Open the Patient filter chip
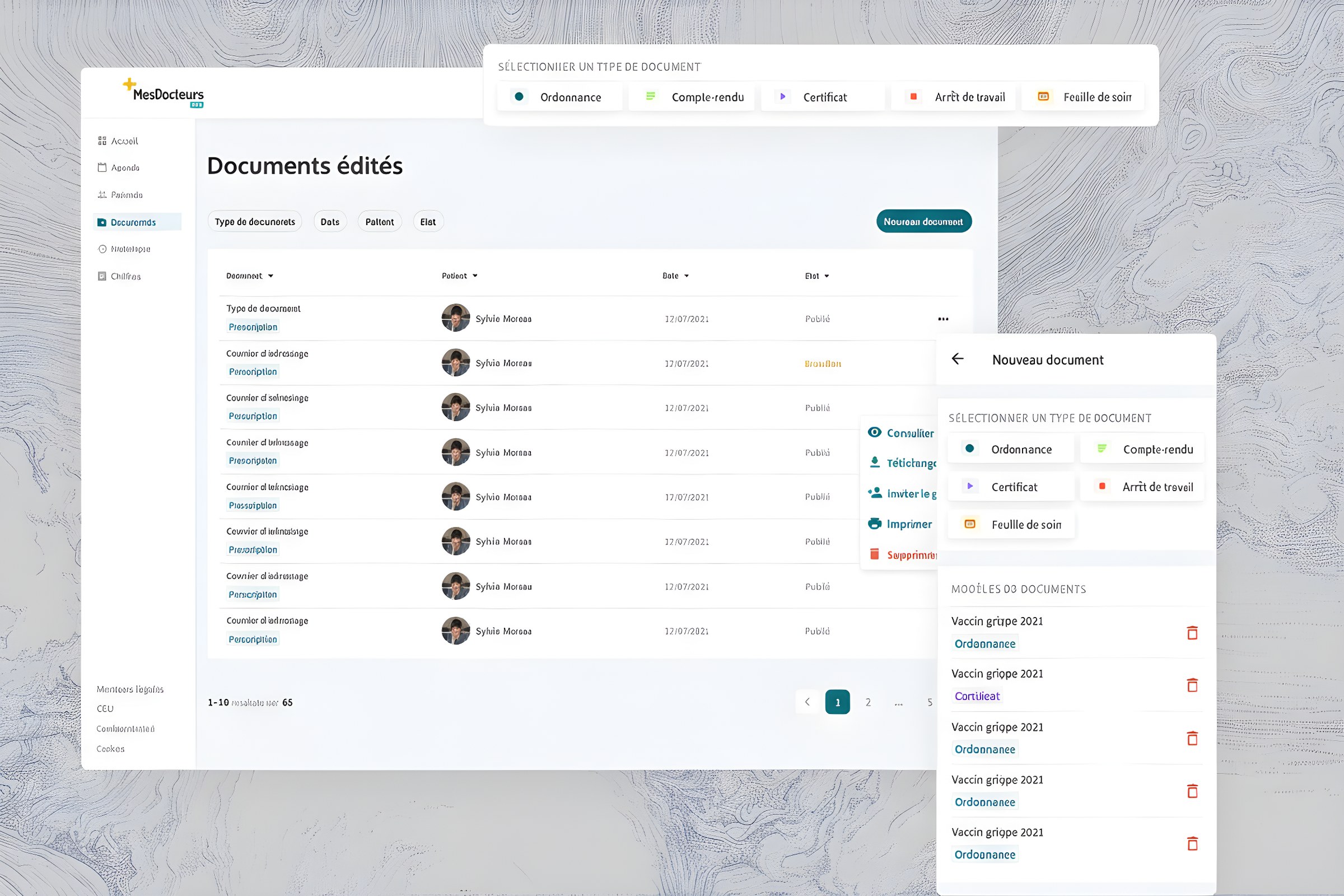Screen dimensions: 1344x896 (380, 222)
